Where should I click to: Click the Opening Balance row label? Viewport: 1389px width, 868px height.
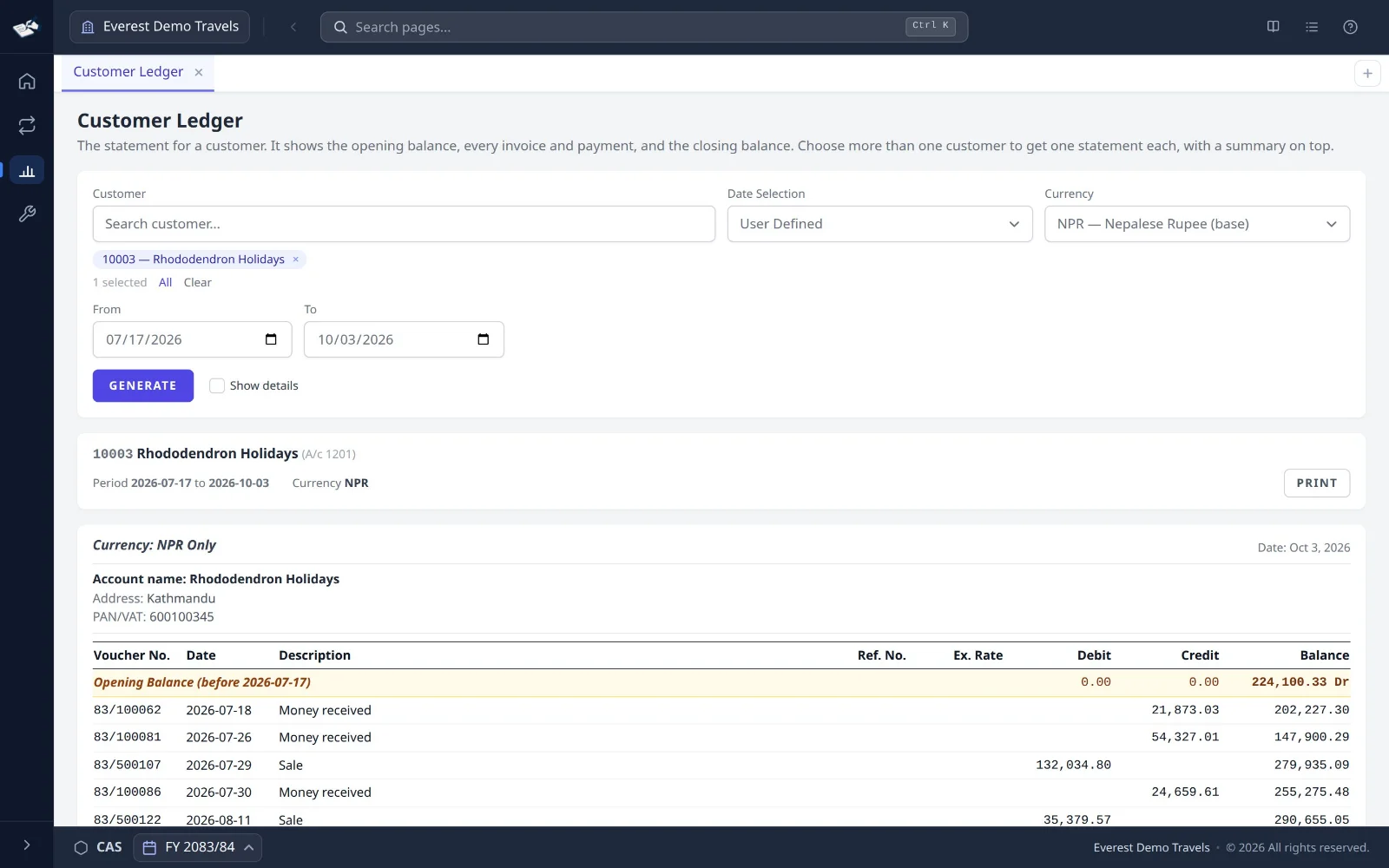click(202, 682)
